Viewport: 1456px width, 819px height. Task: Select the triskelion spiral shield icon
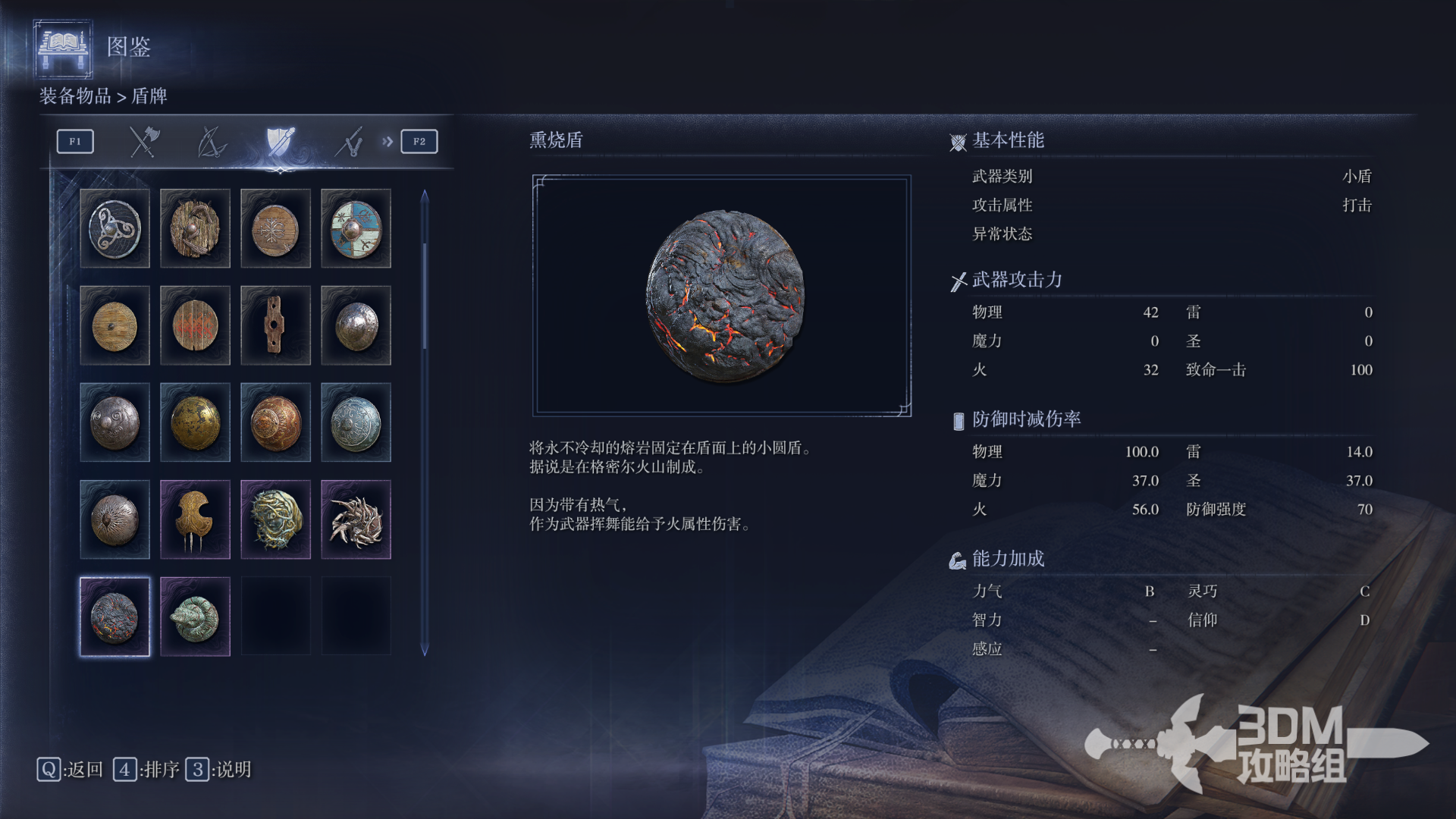(x=115, y=228)
